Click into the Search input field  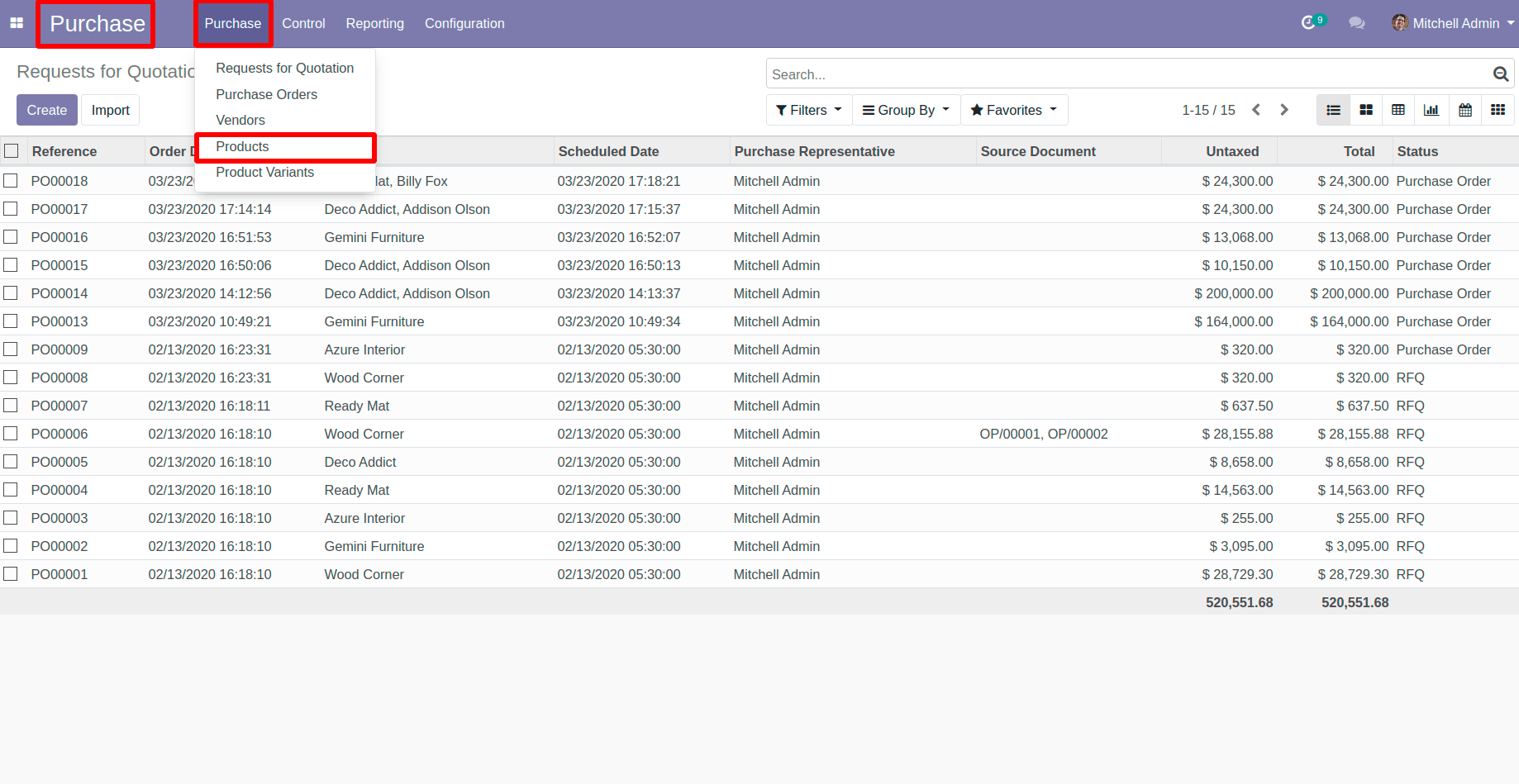(x=1128, y=74)
